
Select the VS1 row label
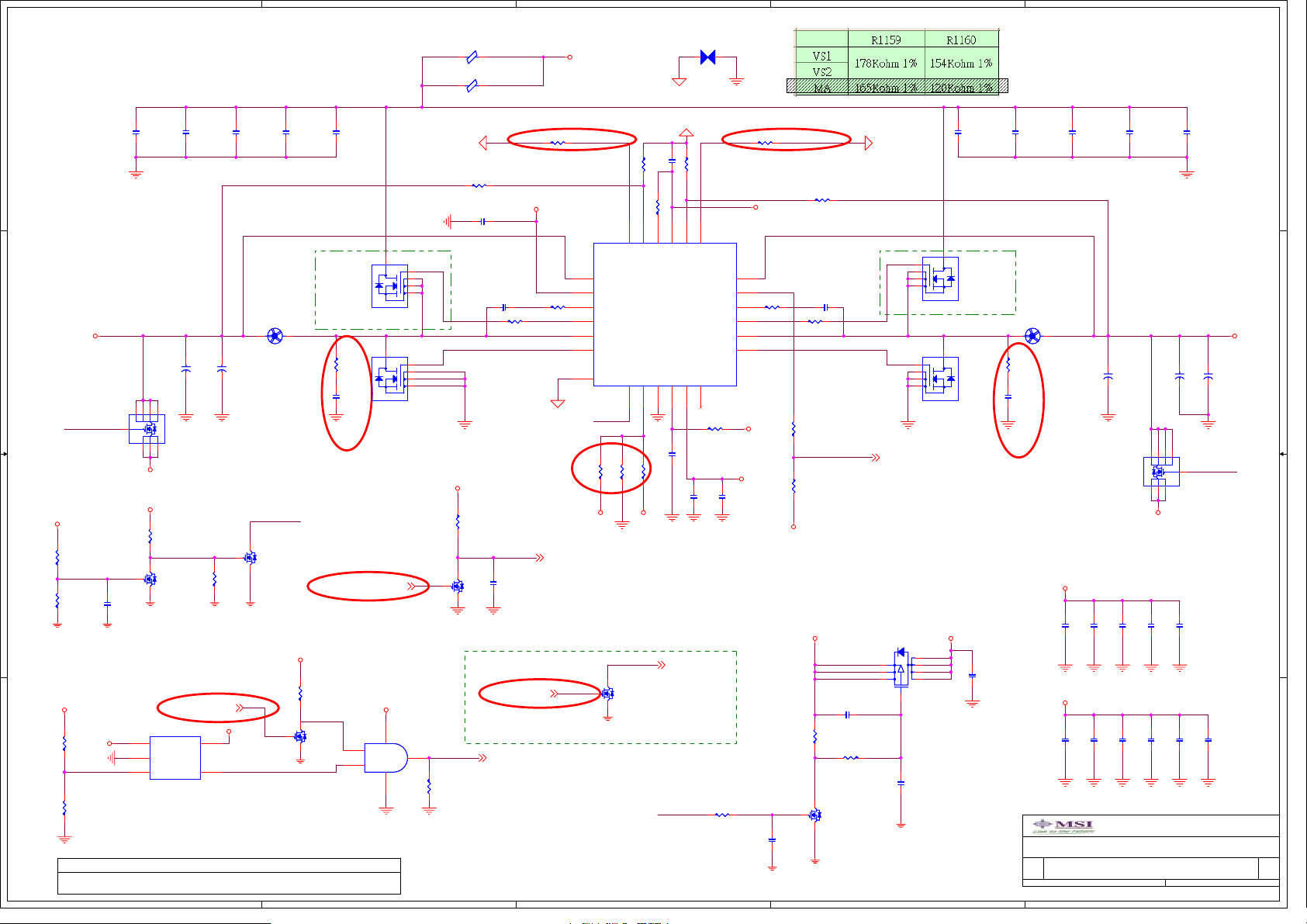pos(821,56)
